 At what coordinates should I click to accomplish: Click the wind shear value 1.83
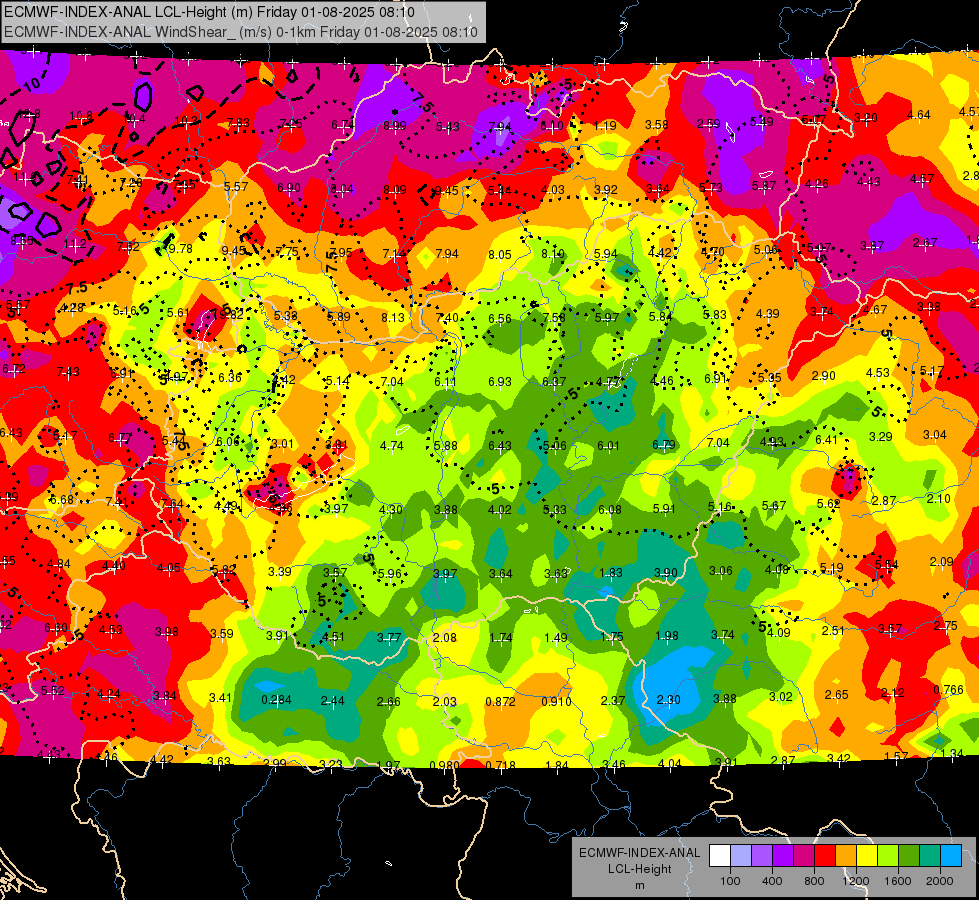click(x=611, y=573)
